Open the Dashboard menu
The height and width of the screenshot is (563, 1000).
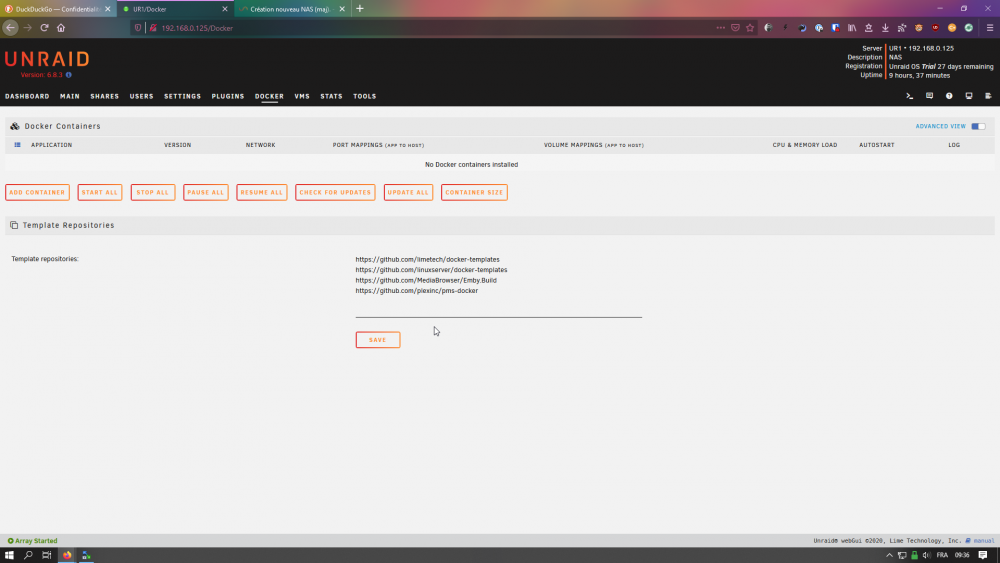click(x=27, y=96)
